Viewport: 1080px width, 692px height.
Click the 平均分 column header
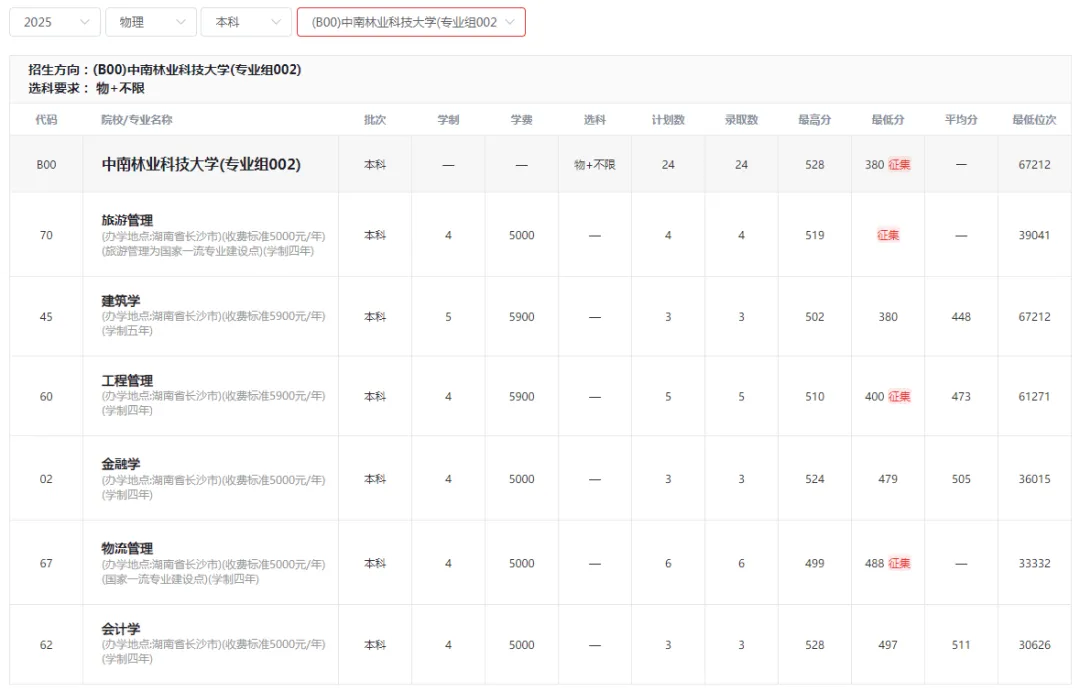pyautogui.click(x=961, y=120)
